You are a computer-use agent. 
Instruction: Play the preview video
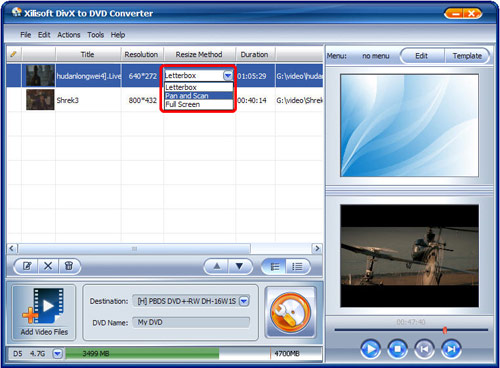(370, 349)
